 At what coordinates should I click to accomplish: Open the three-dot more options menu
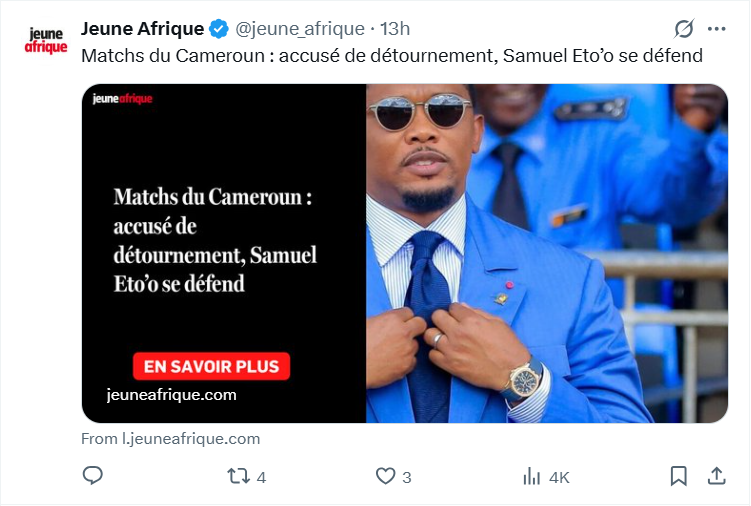pos(716,28)
